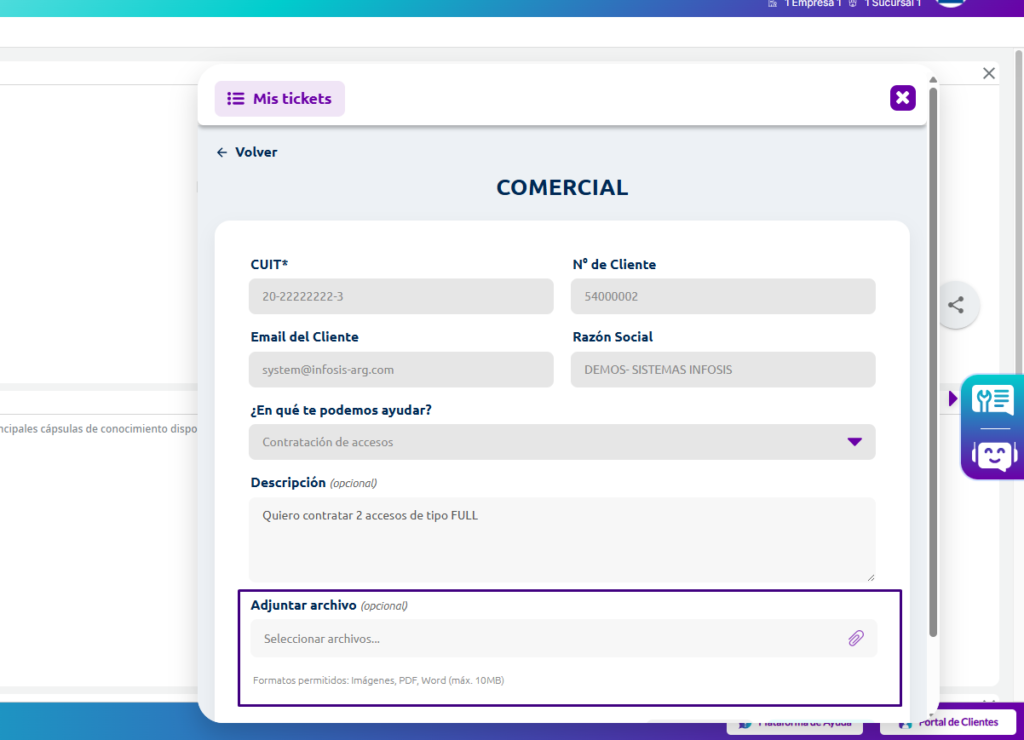The width and height of the screenshot is (1024, 740).
Task: Click the CUIT input field
Action: pos(401,297)
